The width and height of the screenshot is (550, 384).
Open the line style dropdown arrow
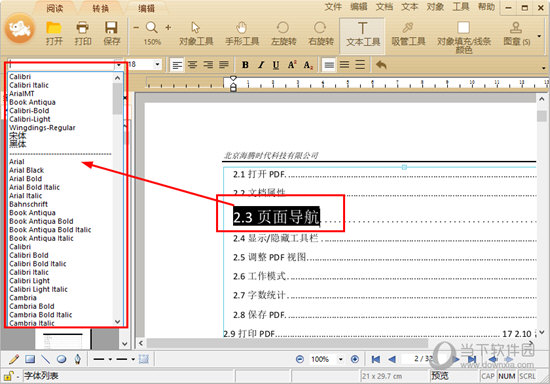point(110,359)
